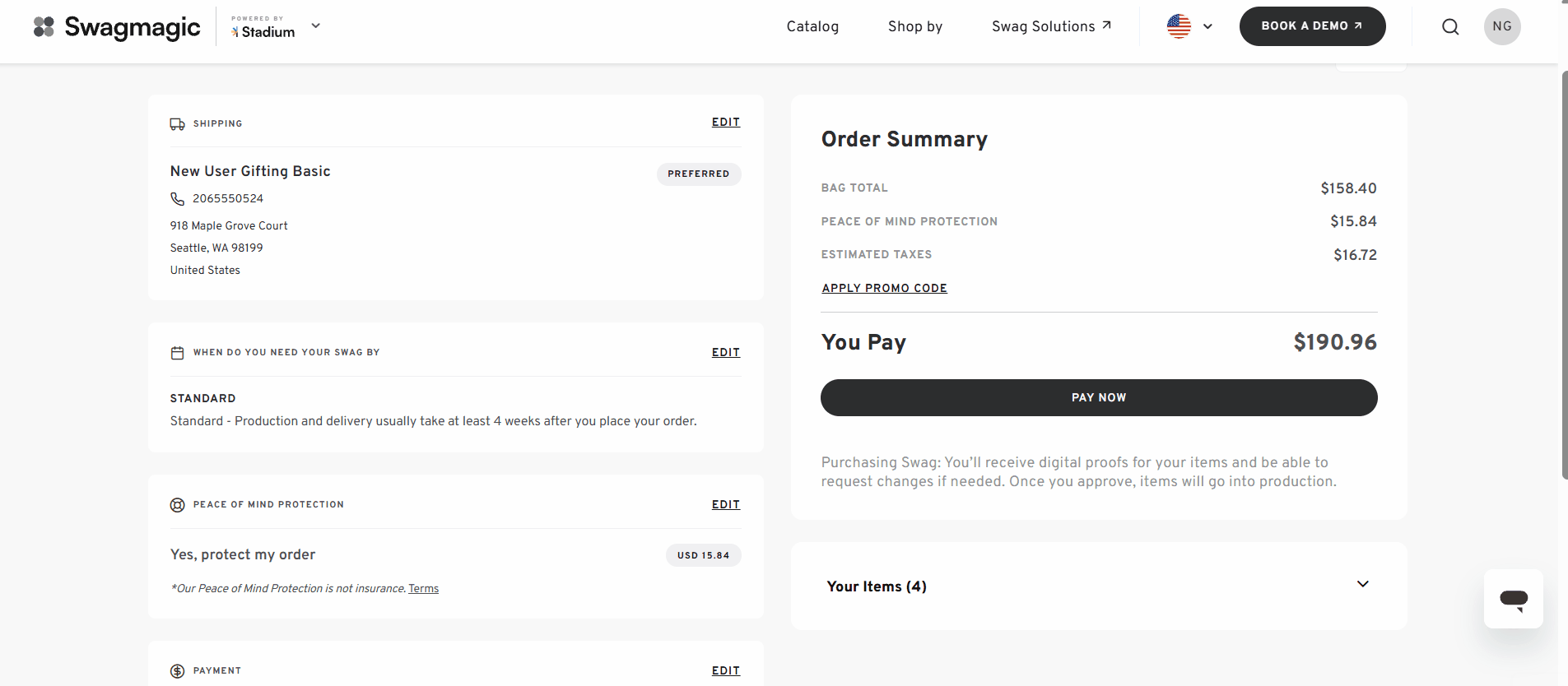The image size is (1568, 686).
Task: Click the phone icon beside 2065550524
Action: [177, 199]
